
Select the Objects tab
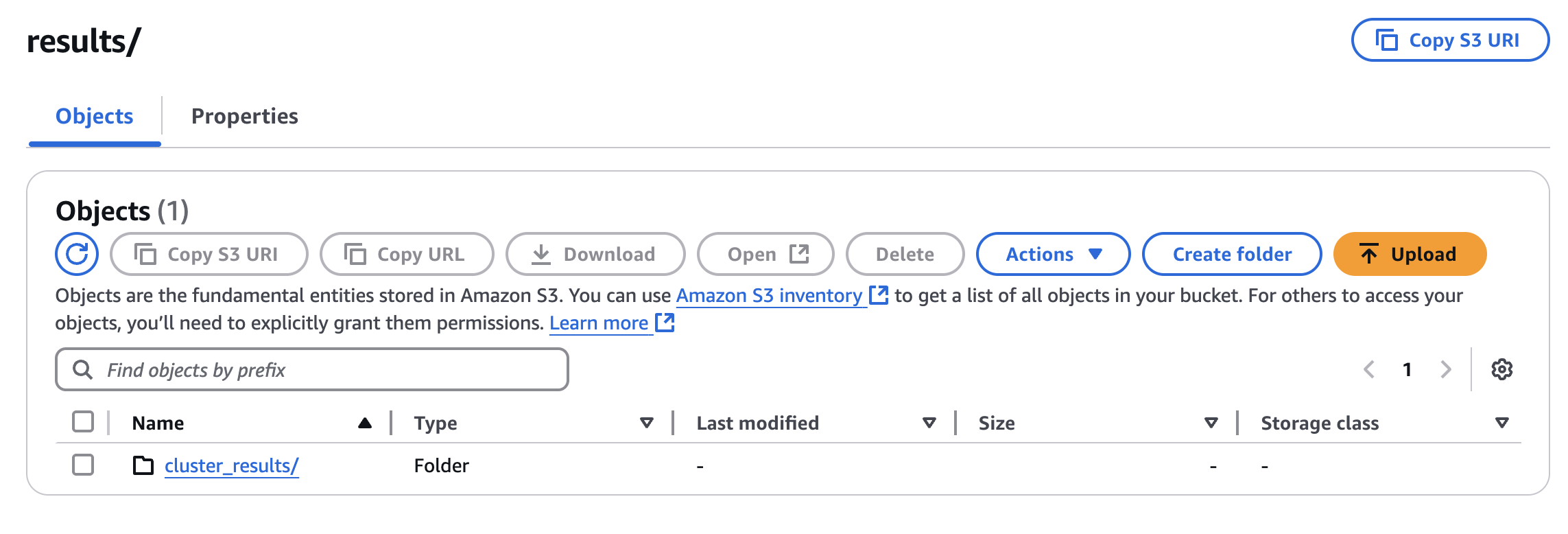click(x=95, y=116)
